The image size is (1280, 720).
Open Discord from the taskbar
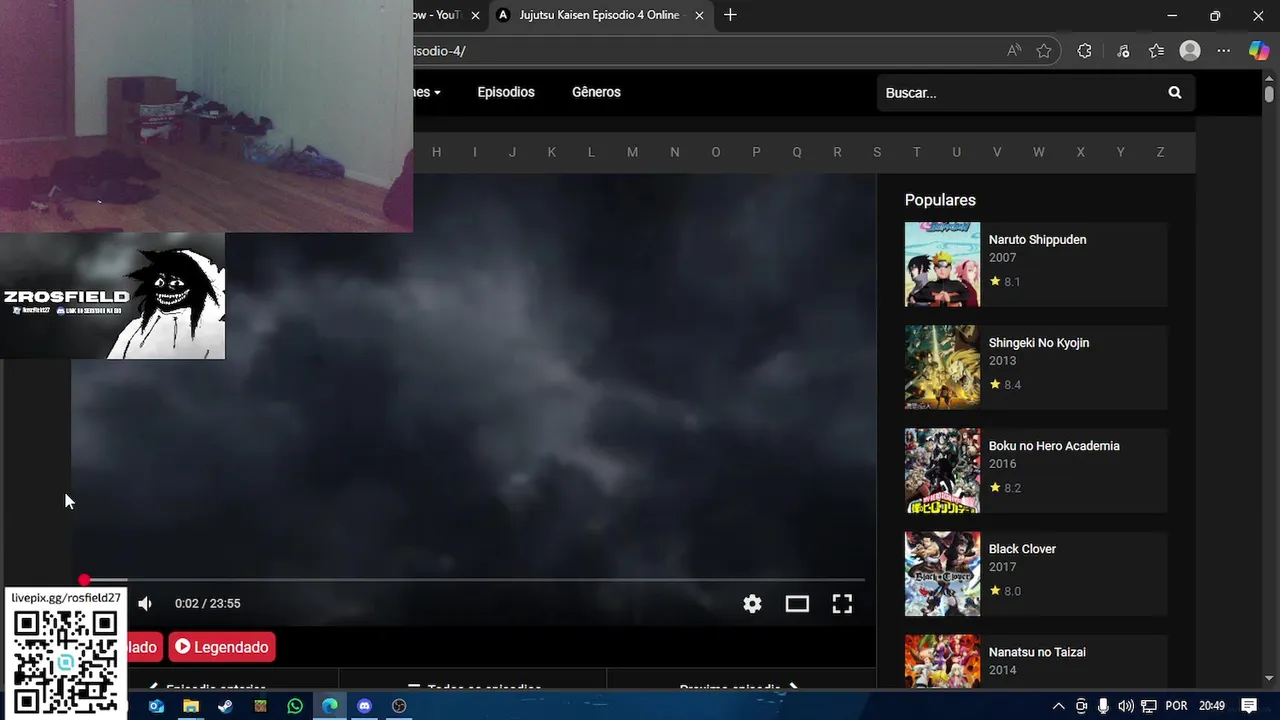[364, 706]
